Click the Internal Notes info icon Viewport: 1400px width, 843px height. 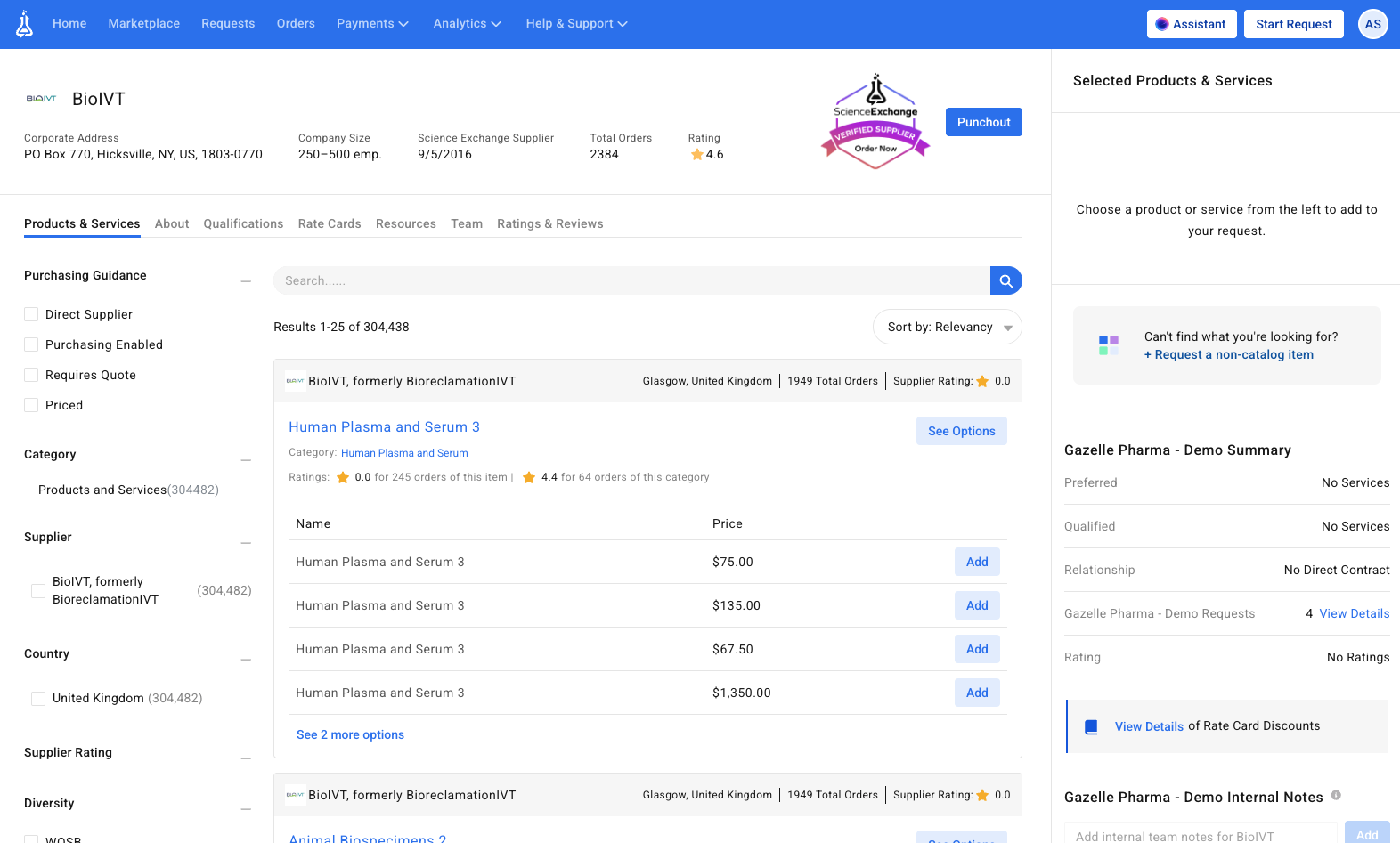(x=1336, y=796)
